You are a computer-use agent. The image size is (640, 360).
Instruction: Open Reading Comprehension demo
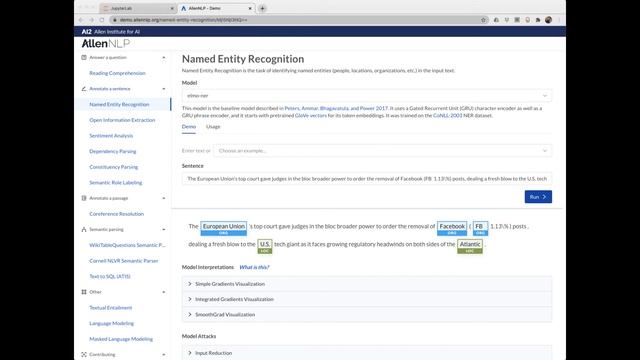click(117, 73)
